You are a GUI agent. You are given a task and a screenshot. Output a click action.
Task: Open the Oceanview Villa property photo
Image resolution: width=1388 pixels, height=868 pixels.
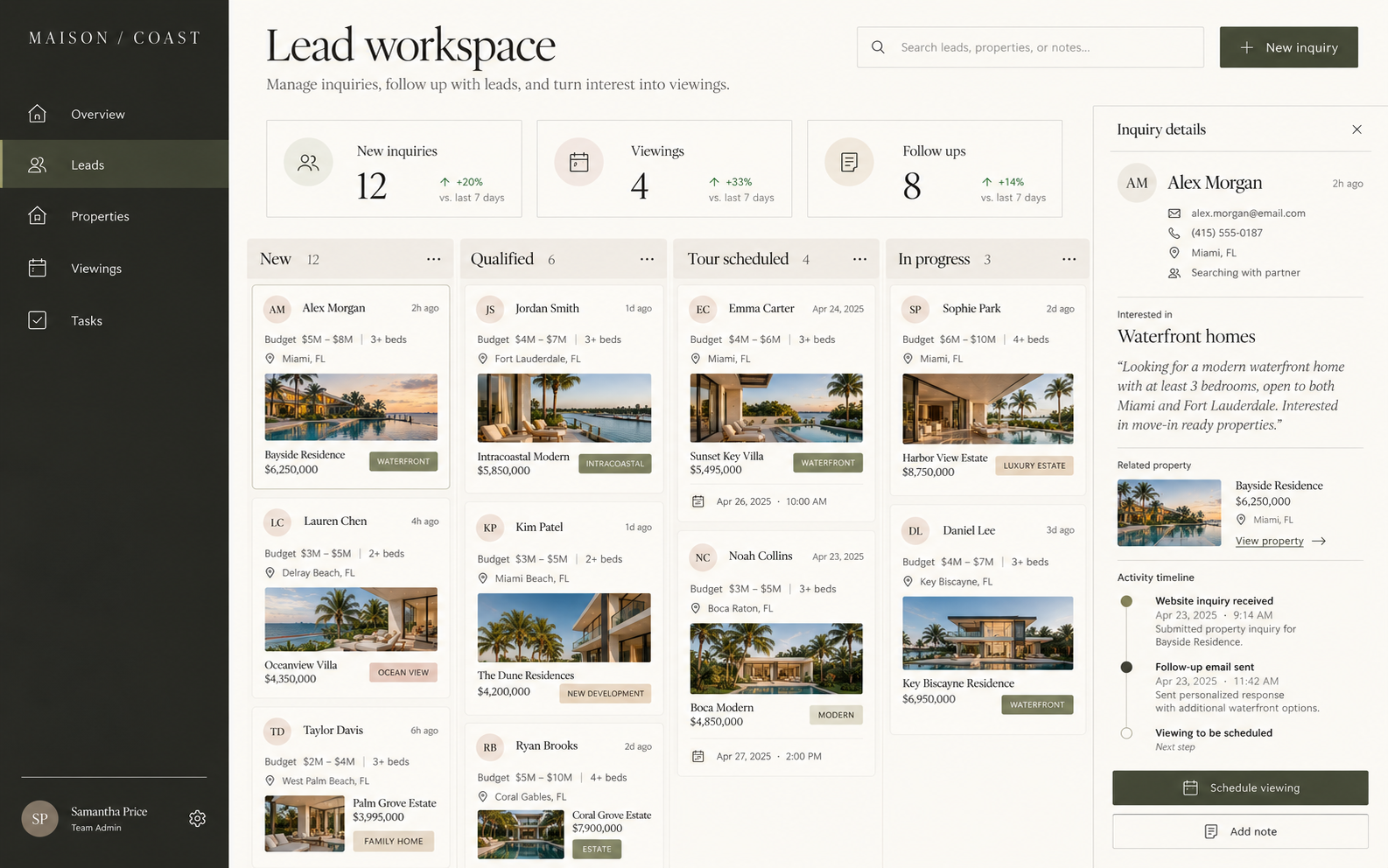tap(351, 619)
